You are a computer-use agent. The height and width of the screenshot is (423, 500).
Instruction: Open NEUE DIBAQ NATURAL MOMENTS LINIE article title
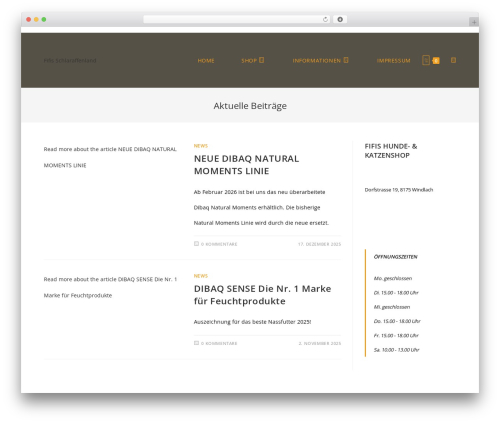[x=246, y=165]
